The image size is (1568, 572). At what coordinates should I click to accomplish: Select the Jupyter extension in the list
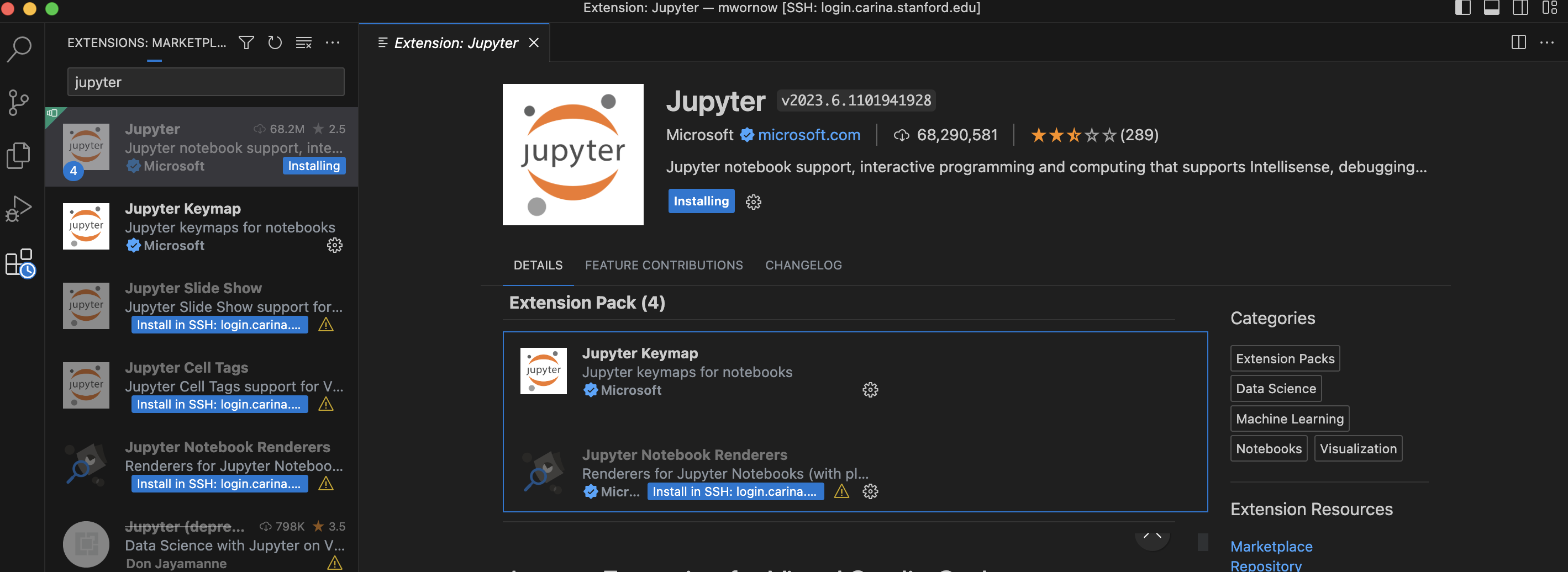[202, 147]
